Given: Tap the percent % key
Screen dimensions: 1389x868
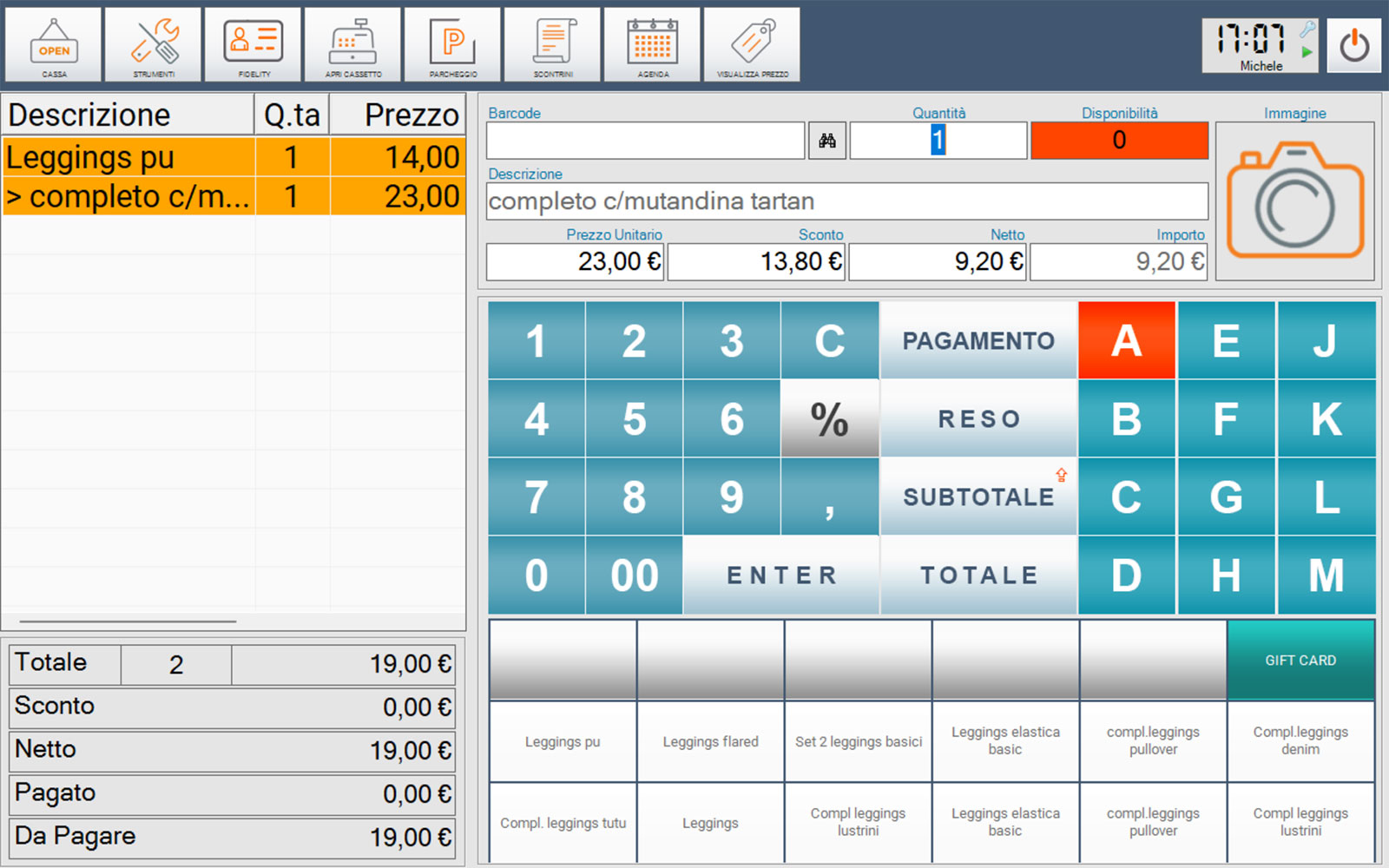Looking at the screenshot, I should pyautogui.click(x=830, y=418).
